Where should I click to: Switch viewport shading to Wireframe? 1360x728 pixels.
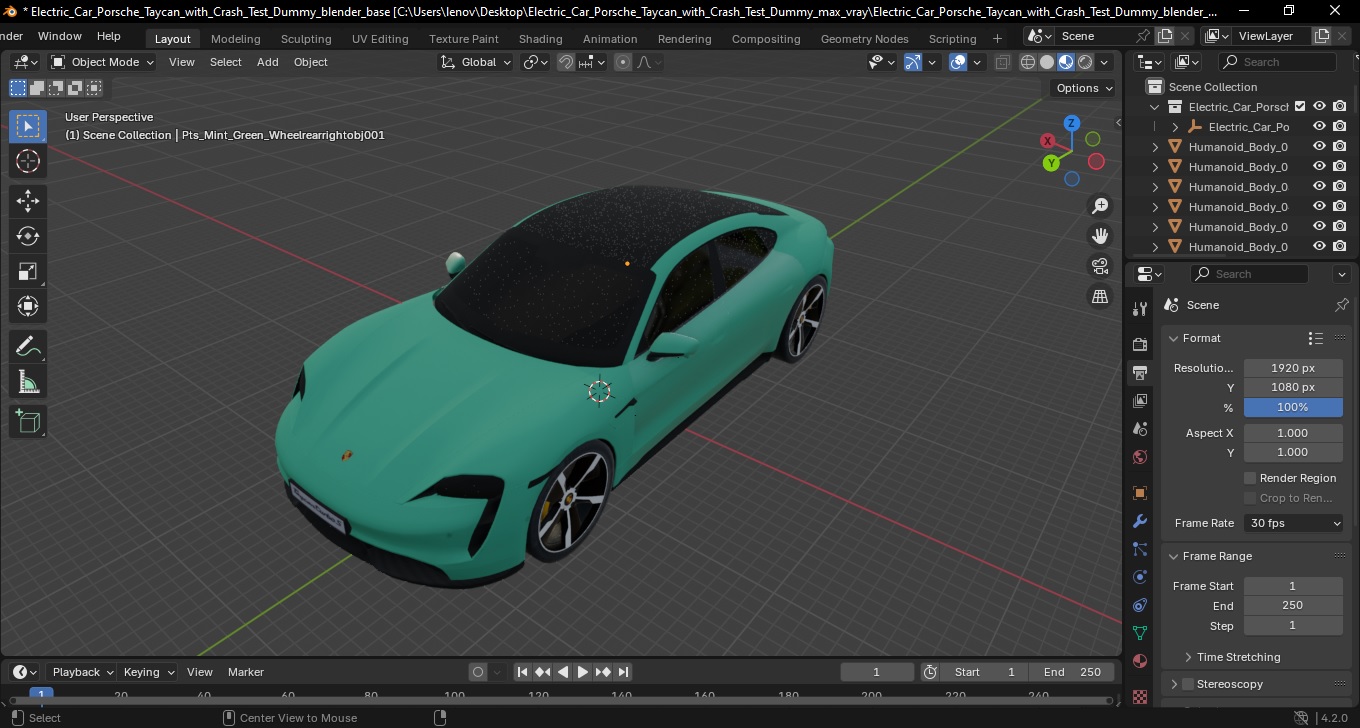pyautogui.click(x=1028, y=62)
